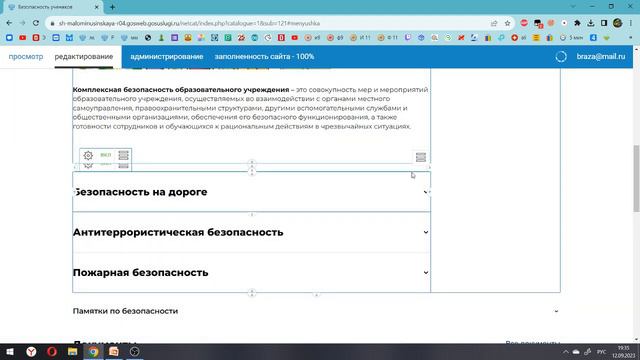The height and width of the screenshot is (360, 640).
Task: Click page vertical scrollbar thumb
Action: tap(636, 178)
